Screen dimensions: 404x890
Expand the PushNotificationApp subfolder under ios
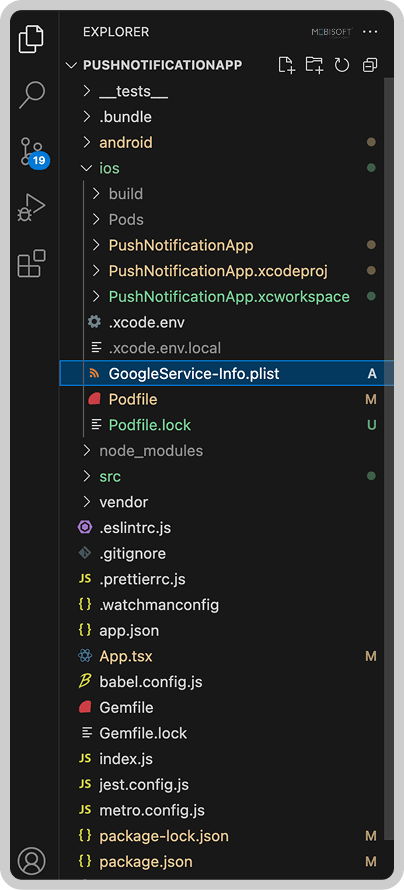(x=96, y=245)
